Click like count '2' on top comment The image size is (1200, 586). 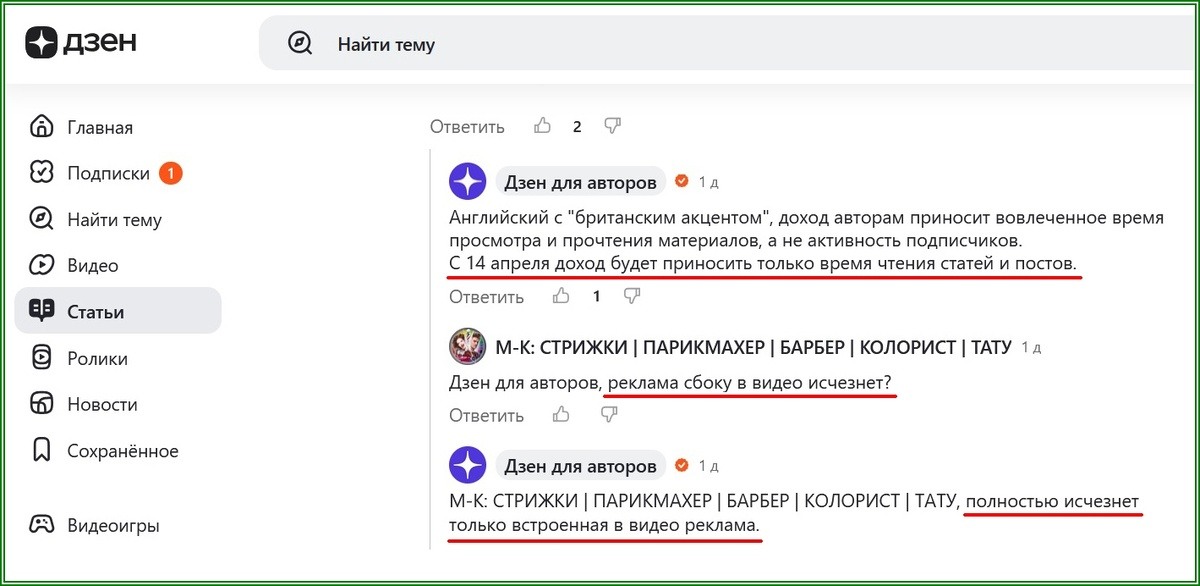pyautogui.click(x=577, y=127)
